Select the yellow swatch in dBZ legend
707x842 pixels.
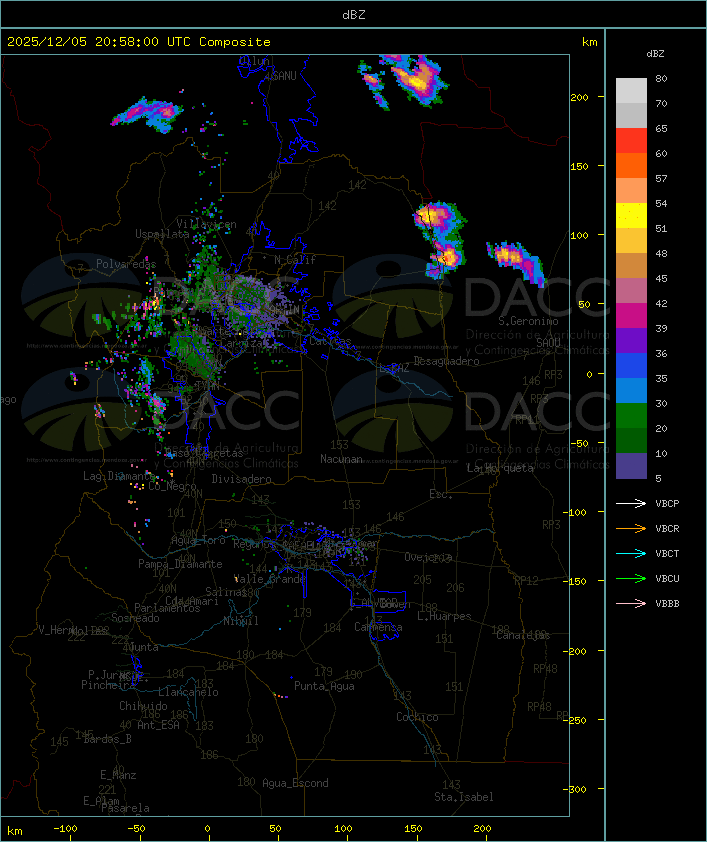click(631, 216)
